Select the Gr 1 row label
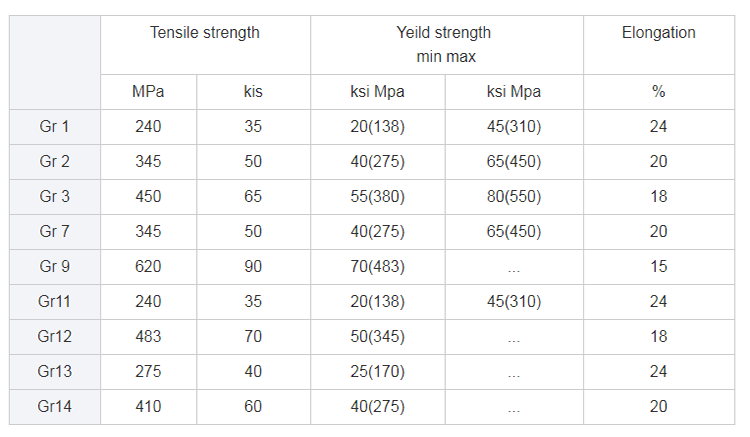The image size is (750, 437). 54,127
